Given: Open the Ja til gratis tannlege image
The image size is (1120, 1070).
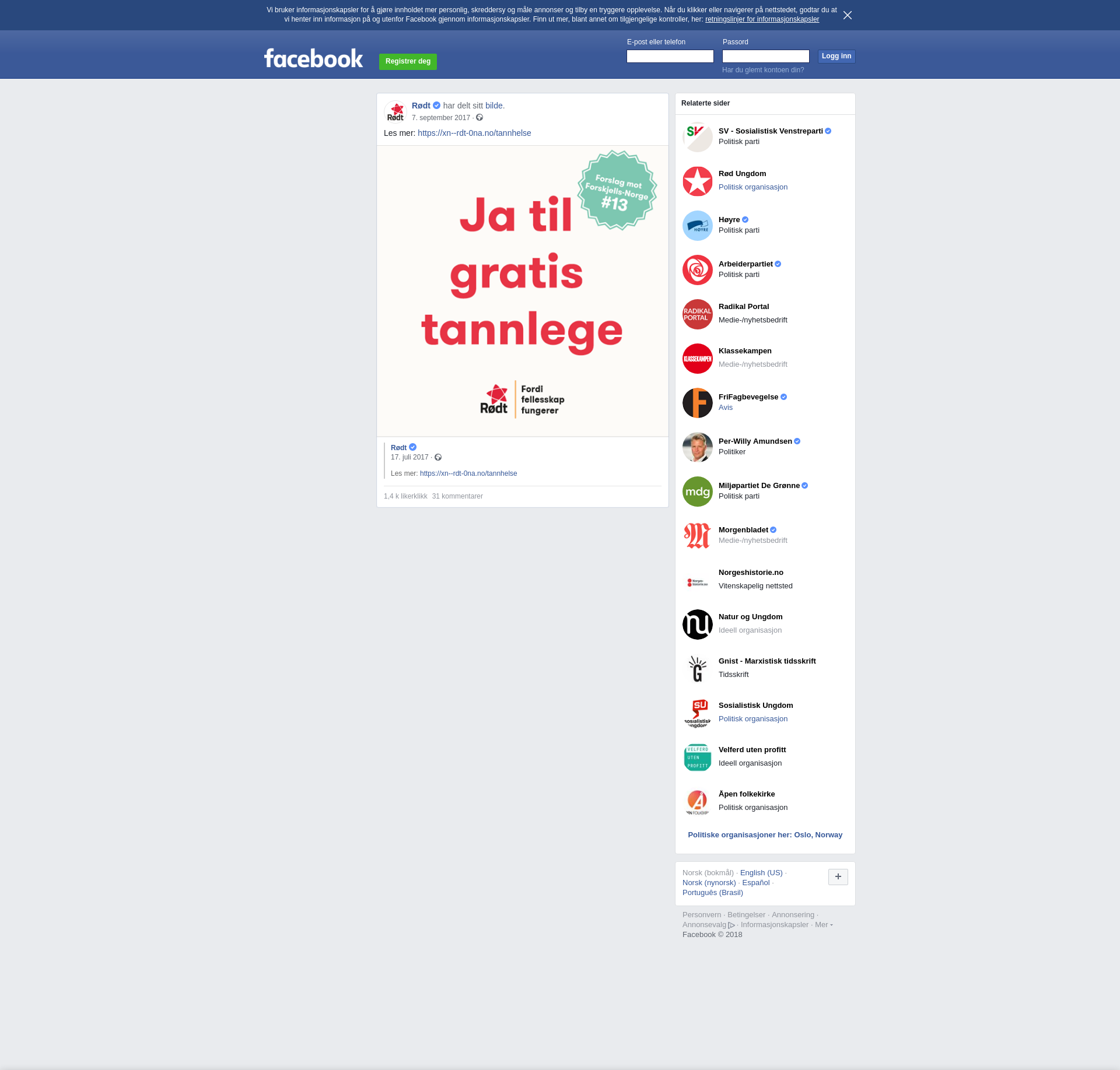Looking at the screenshot, I should (x=523, y=291).
